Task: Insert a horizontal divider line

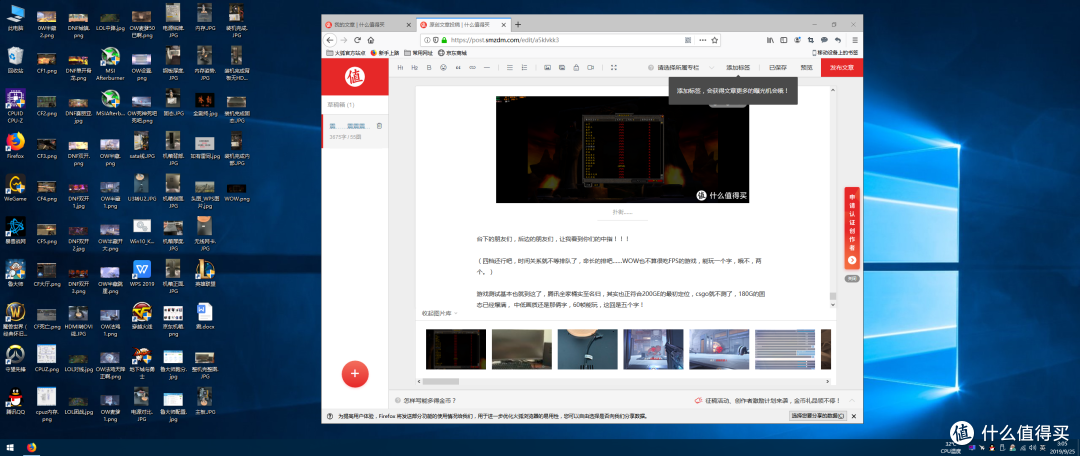Action: click(487, 68)
